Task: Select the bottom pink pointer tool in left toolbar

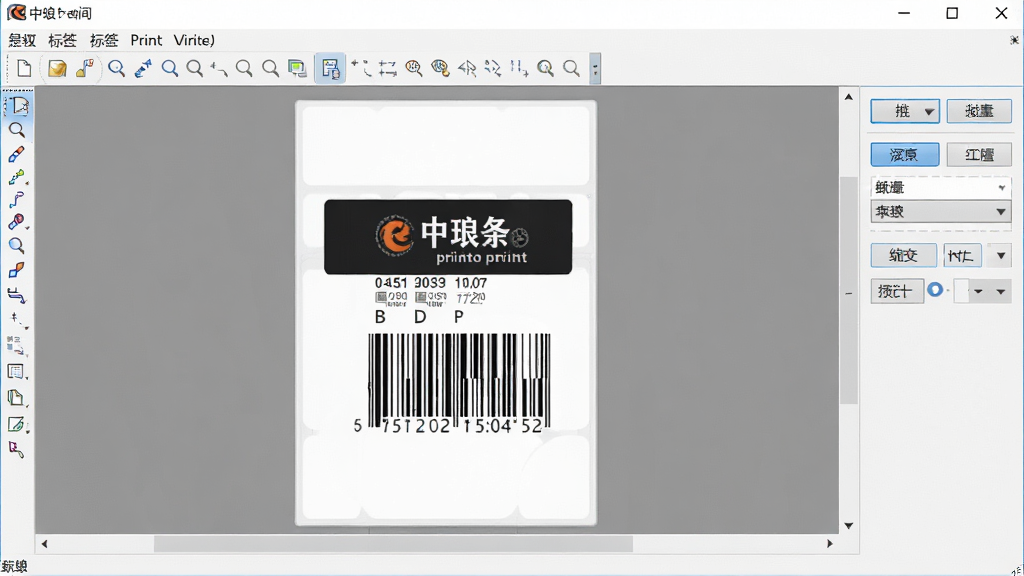Action: [x=16, y=449]
